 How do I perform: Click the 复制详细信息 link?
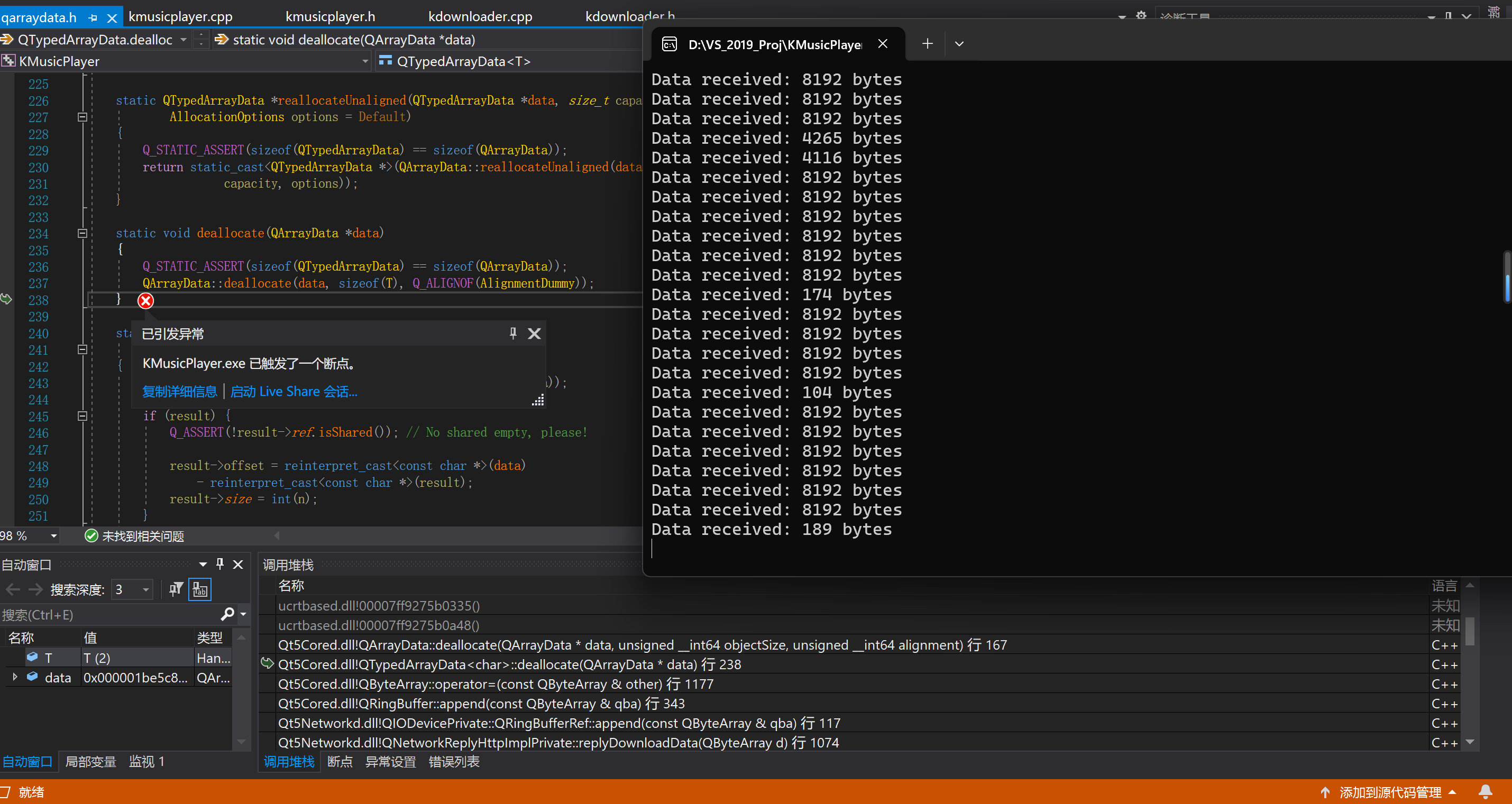click(180, 392)
